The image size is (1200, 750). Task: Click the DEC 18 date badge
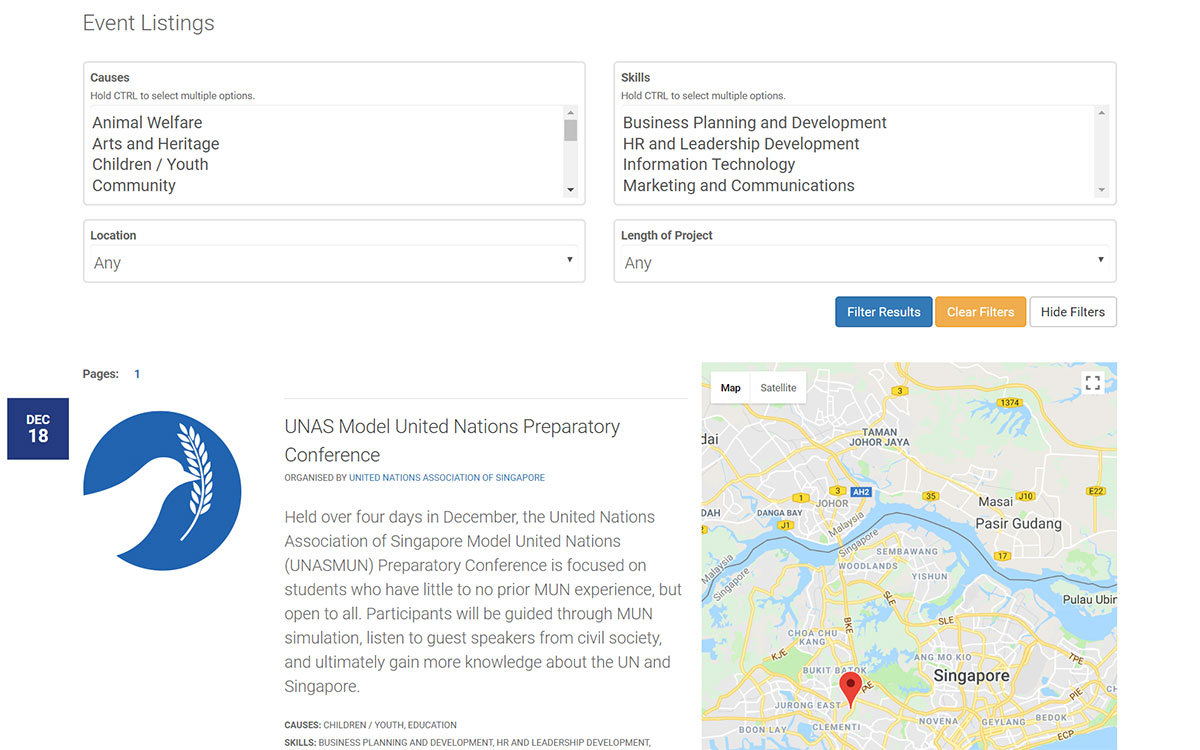pyautogui.click(x=38, y=429)
